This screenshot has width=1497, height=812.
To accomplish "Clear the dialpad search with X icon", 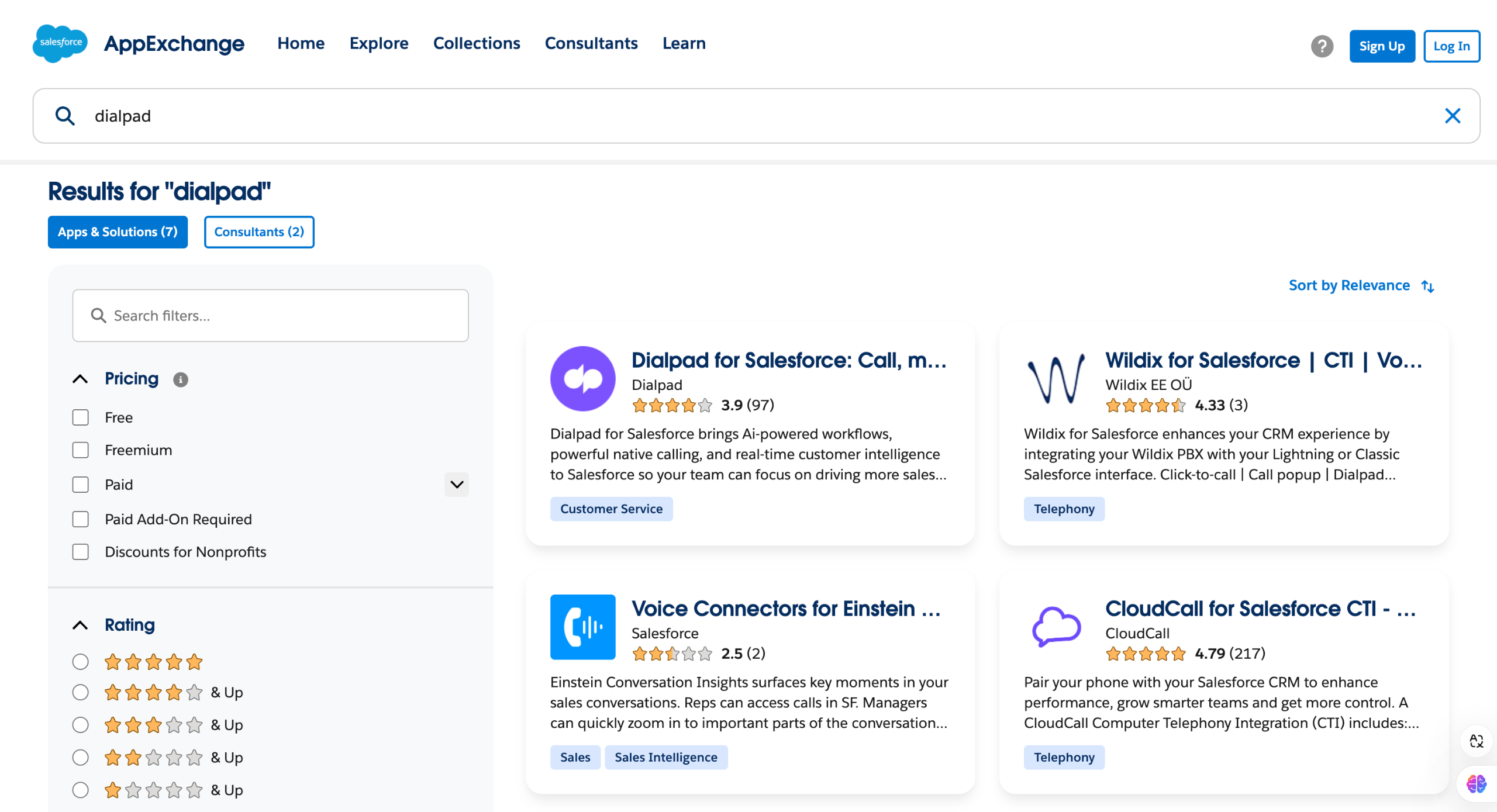I will coord(1453,116).
